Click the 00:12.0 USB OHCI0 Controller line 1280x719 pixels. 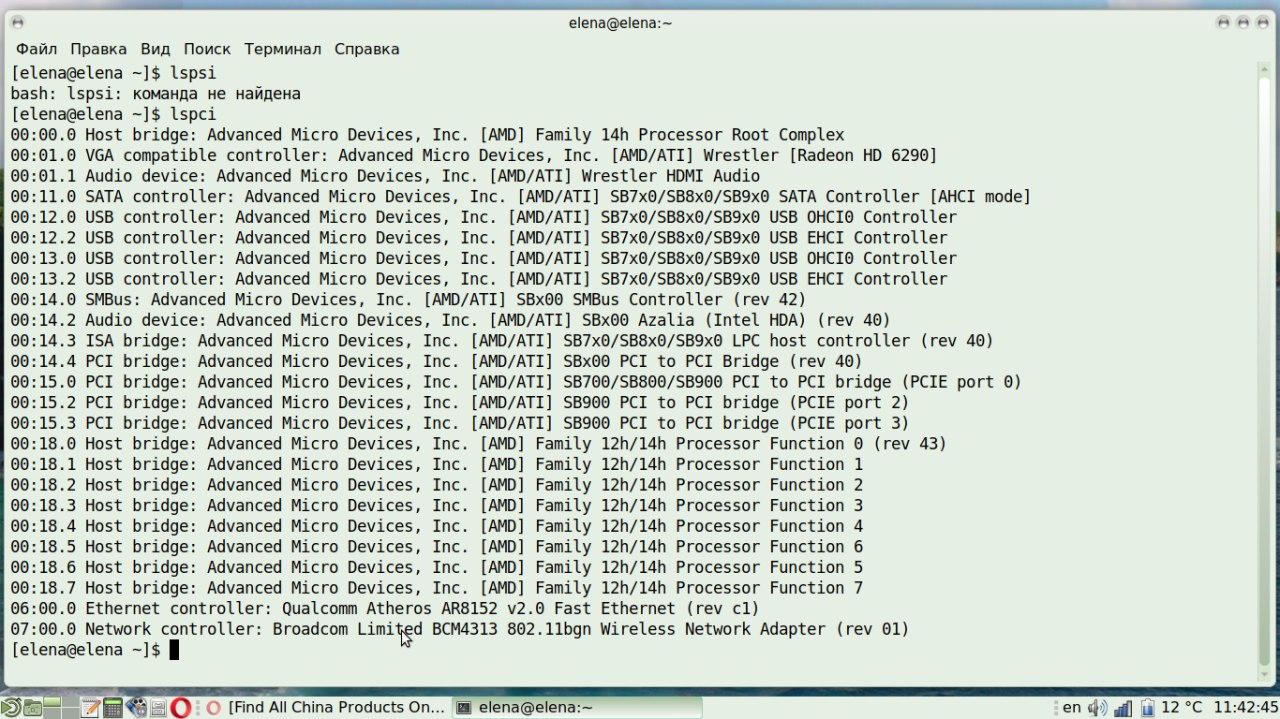coord(483,217)
